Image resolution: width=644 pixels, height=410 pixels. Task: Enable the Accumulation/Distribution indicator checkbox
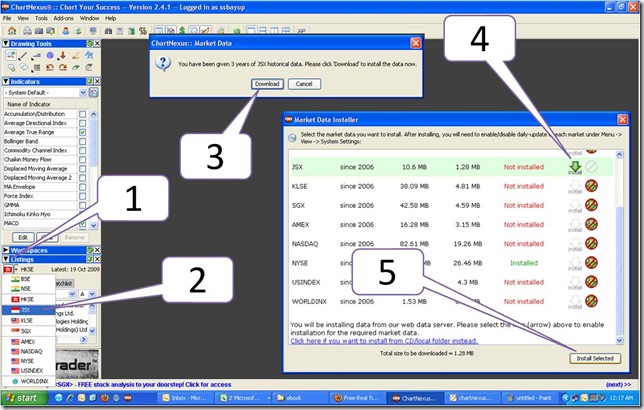[x=83, y=114]
